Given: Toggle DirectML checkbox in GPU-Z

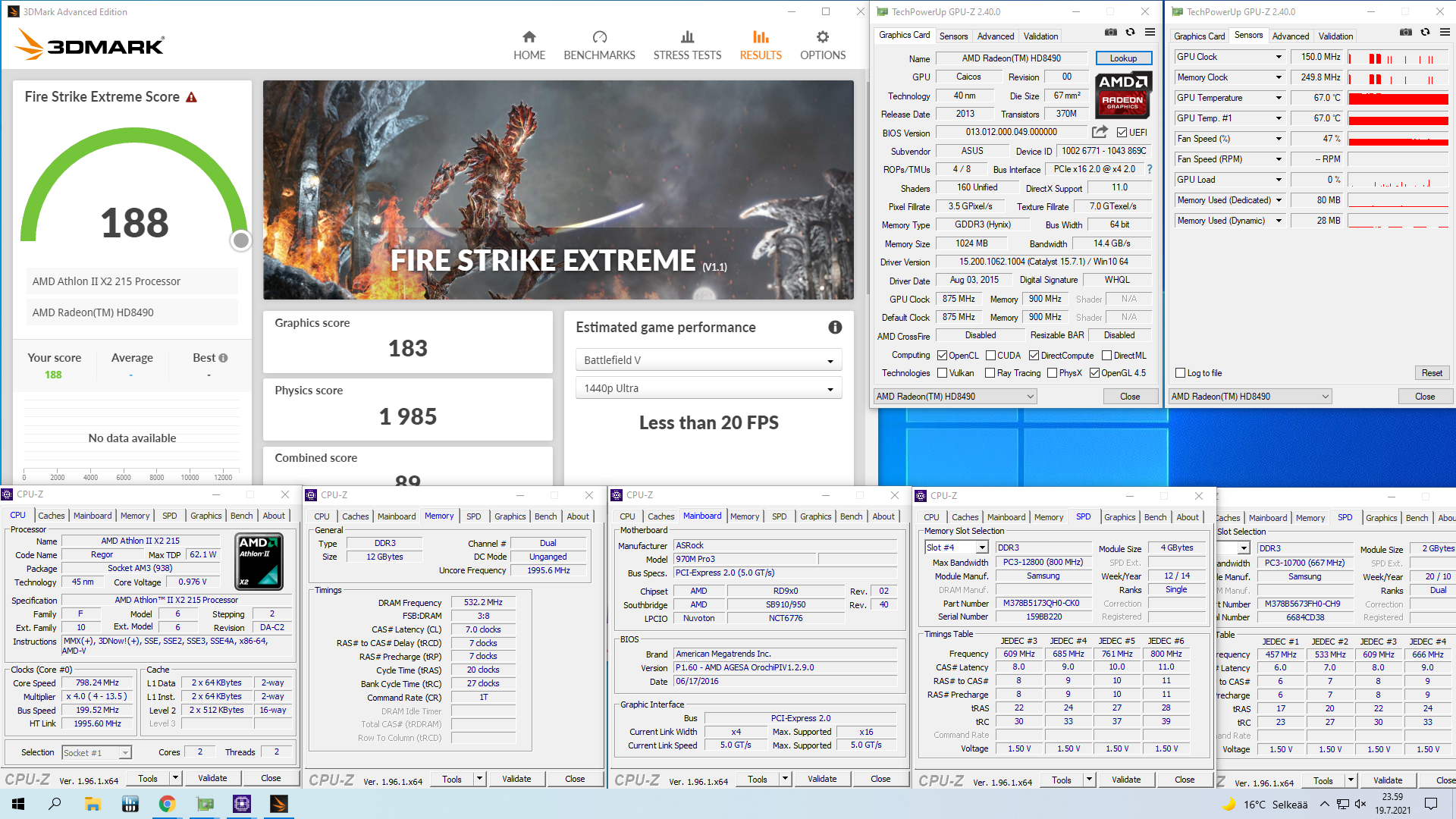Looking at the screenshot, I should [x=1106, y=356].
